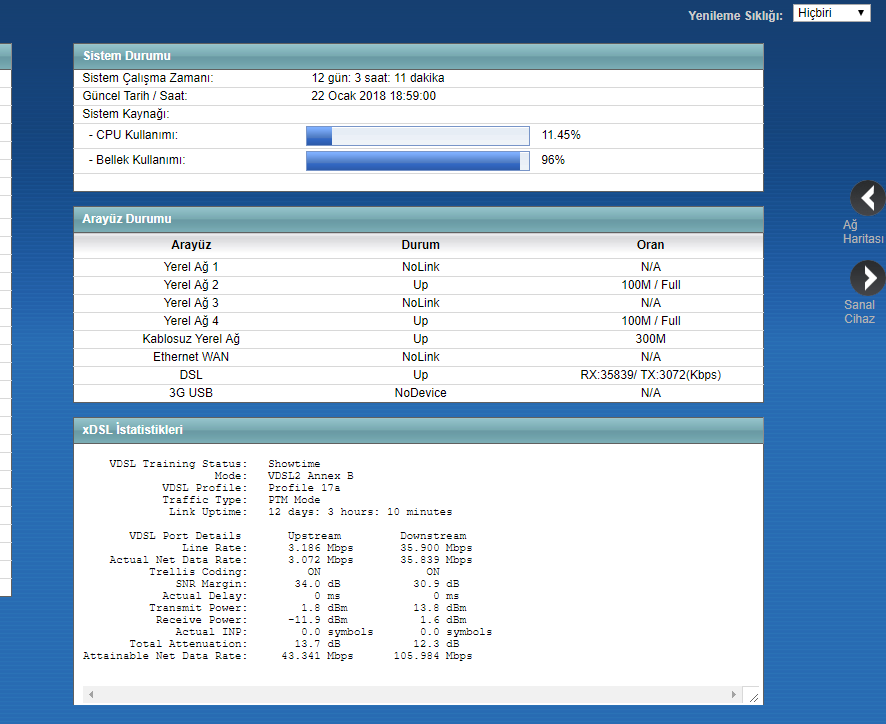Screen dimensions: 886x724
Task: Click the date 22 Ocak 2018 18:59:00
Action: coord(373,96)
